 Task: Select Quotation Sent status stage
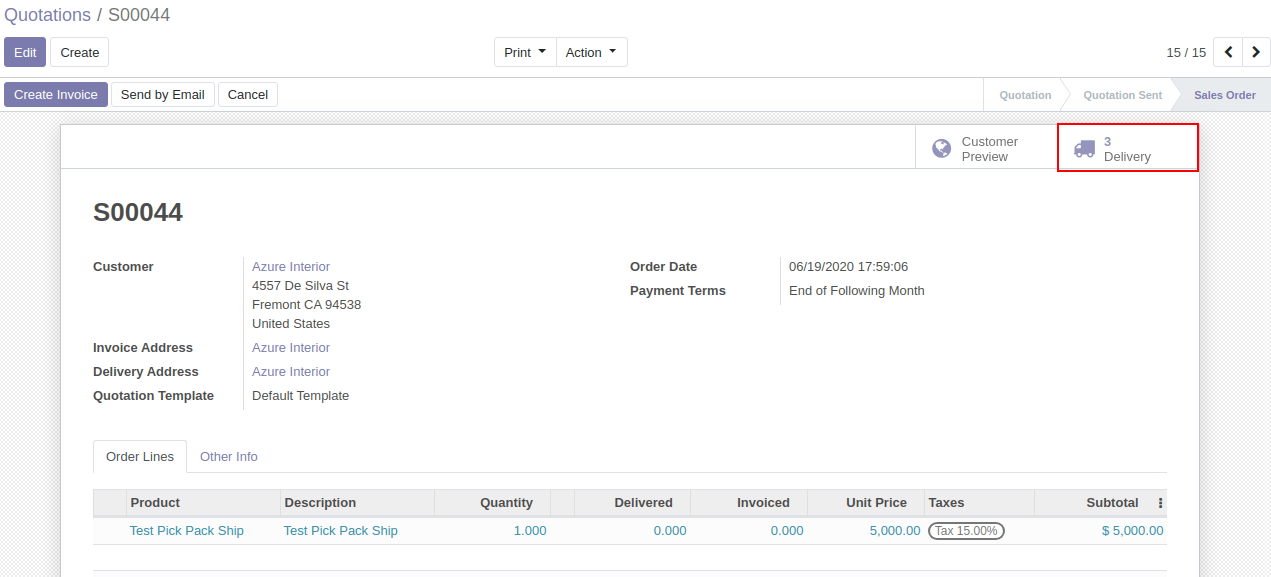(x=1122, y=95)
